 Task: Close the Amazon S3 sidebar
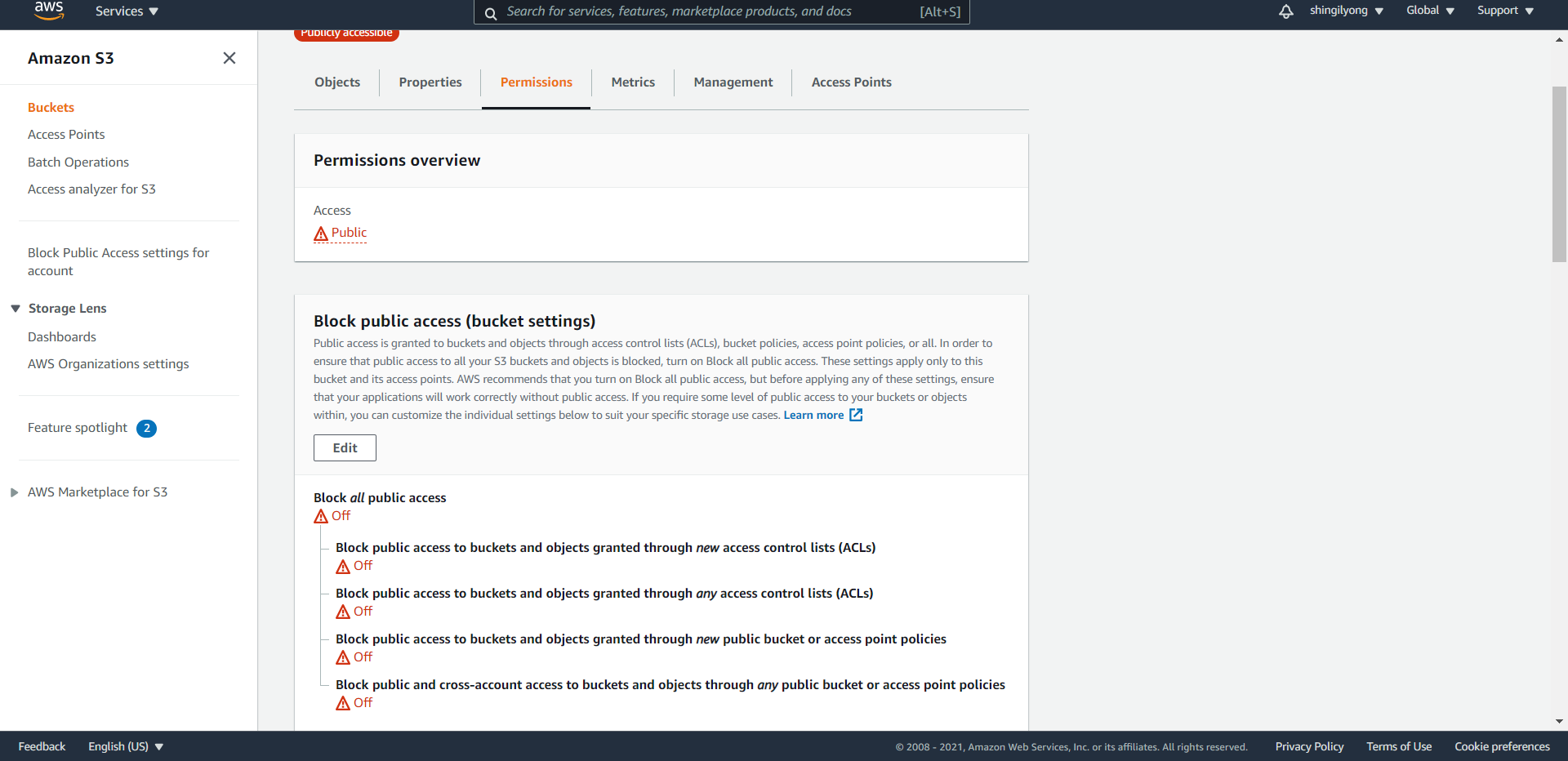229,58
